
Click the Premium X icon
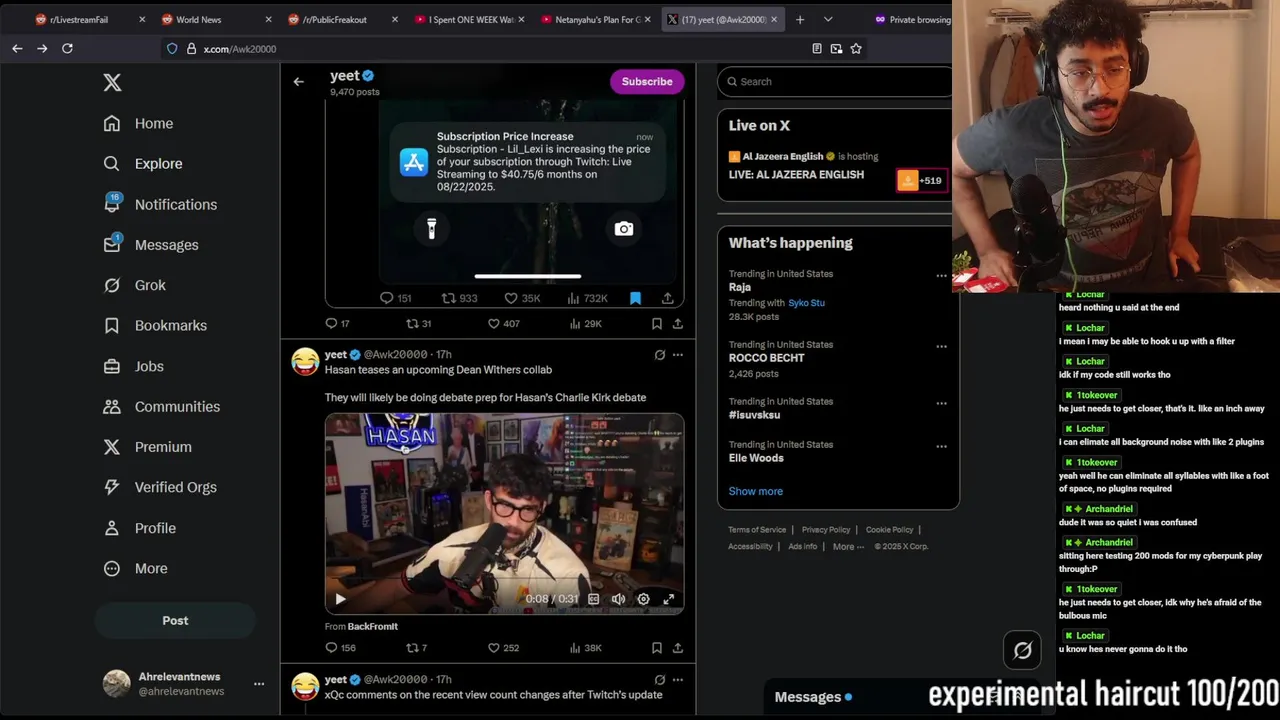coord(112,447)
